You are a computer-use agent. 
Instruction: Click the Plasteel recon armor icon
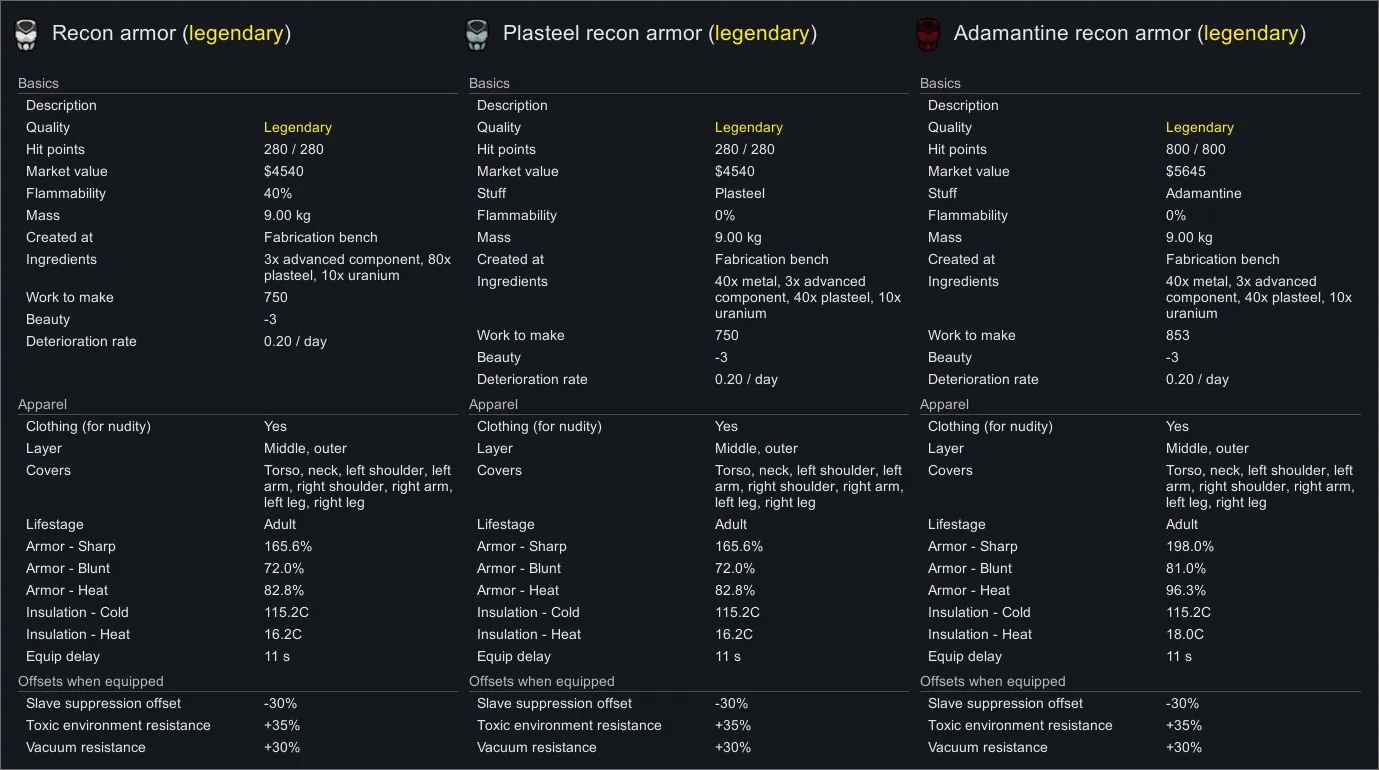click(x=477, y=34)
